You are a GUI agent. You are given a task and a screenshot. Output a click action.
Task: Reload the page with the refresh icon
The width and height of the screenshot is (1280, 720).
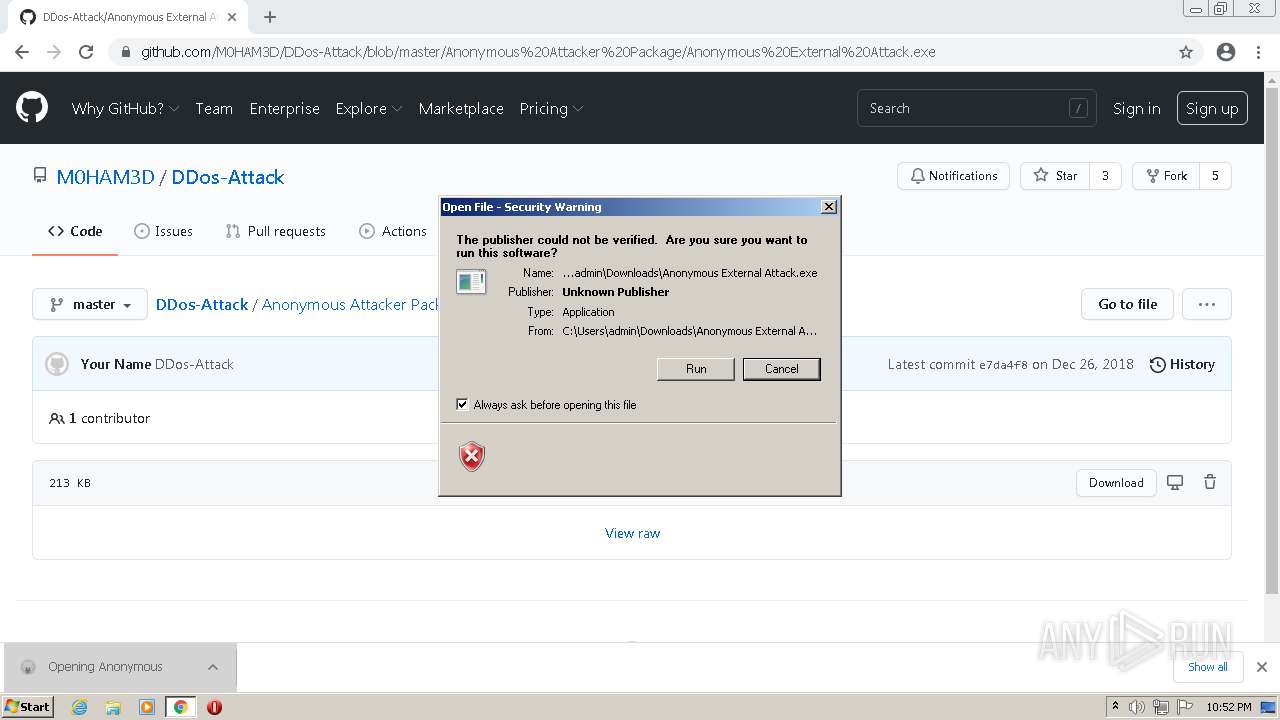[86, 52]
